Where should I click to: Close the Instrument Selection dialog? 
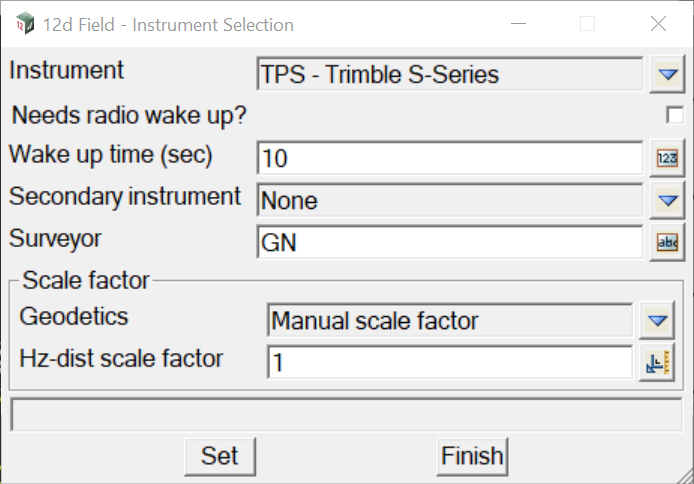[657, 24]
